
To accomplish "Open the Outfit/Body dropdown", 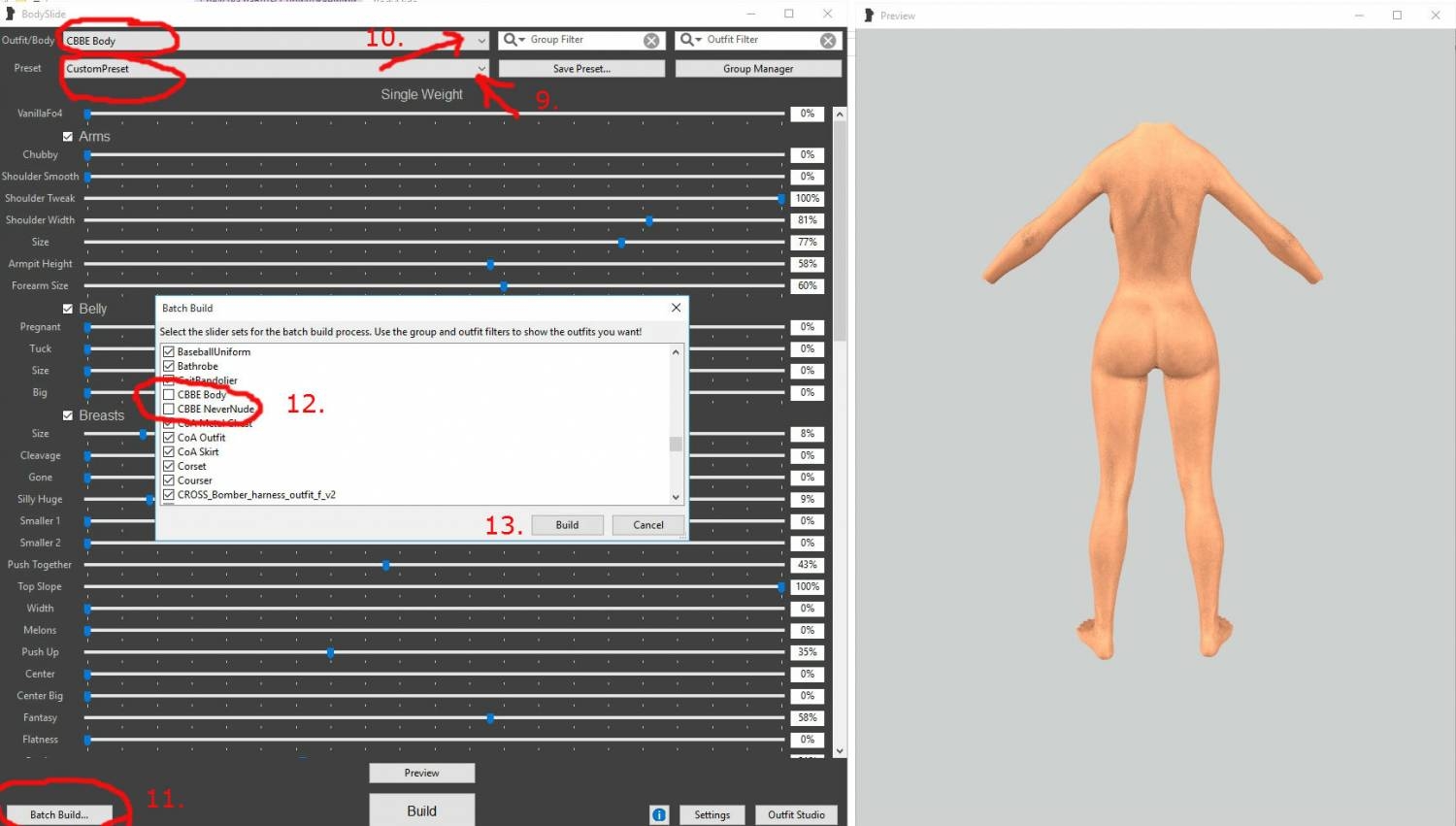I will coord(481,41).
